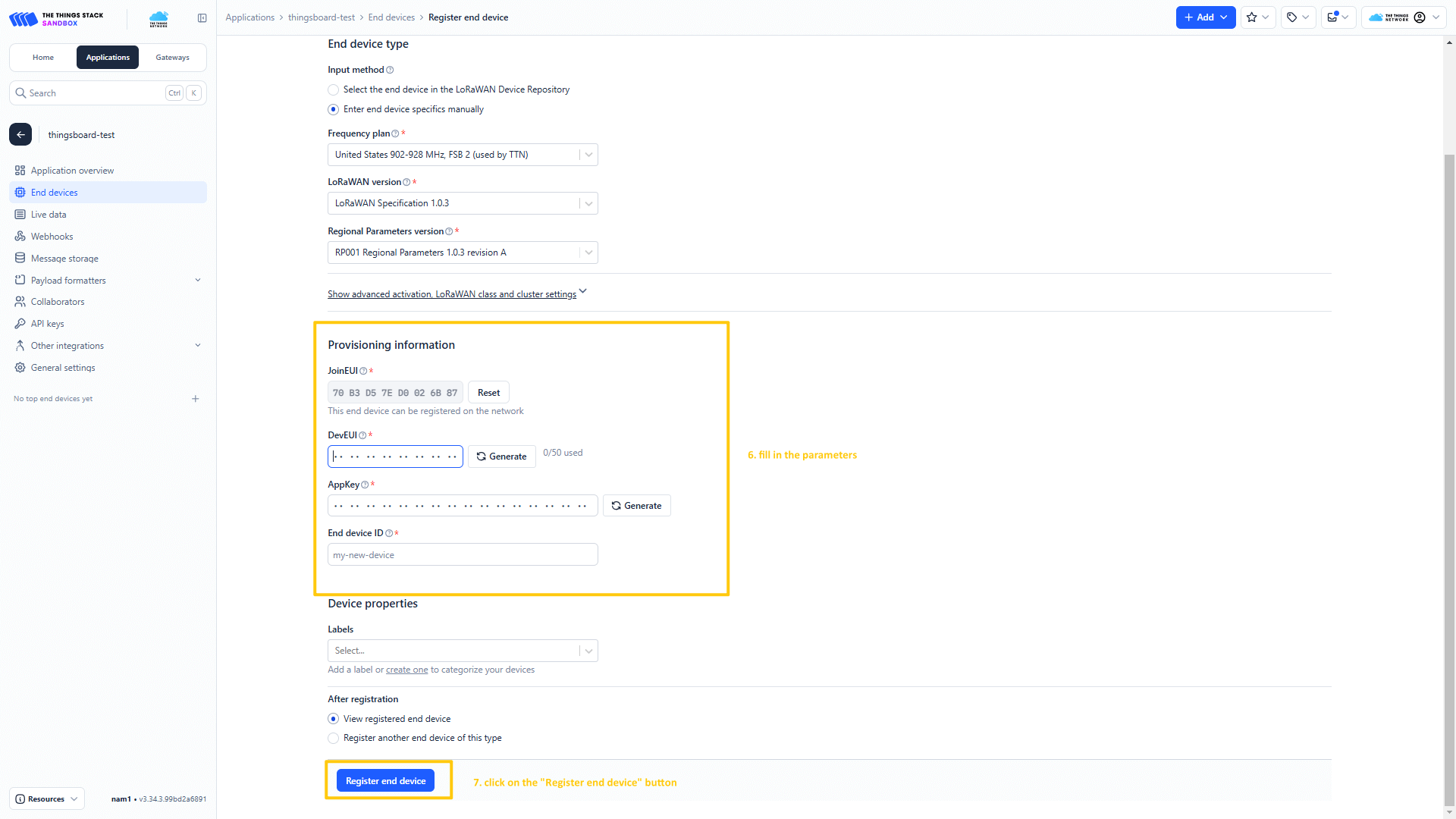
Task: Choose Register another end device of this type
Action: [334, 738]
